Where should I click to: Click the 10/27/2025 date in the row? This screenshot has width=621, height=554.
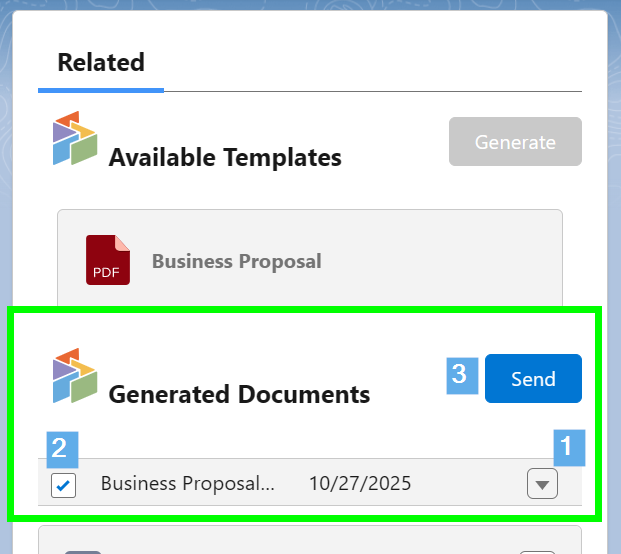pos(360,484)
